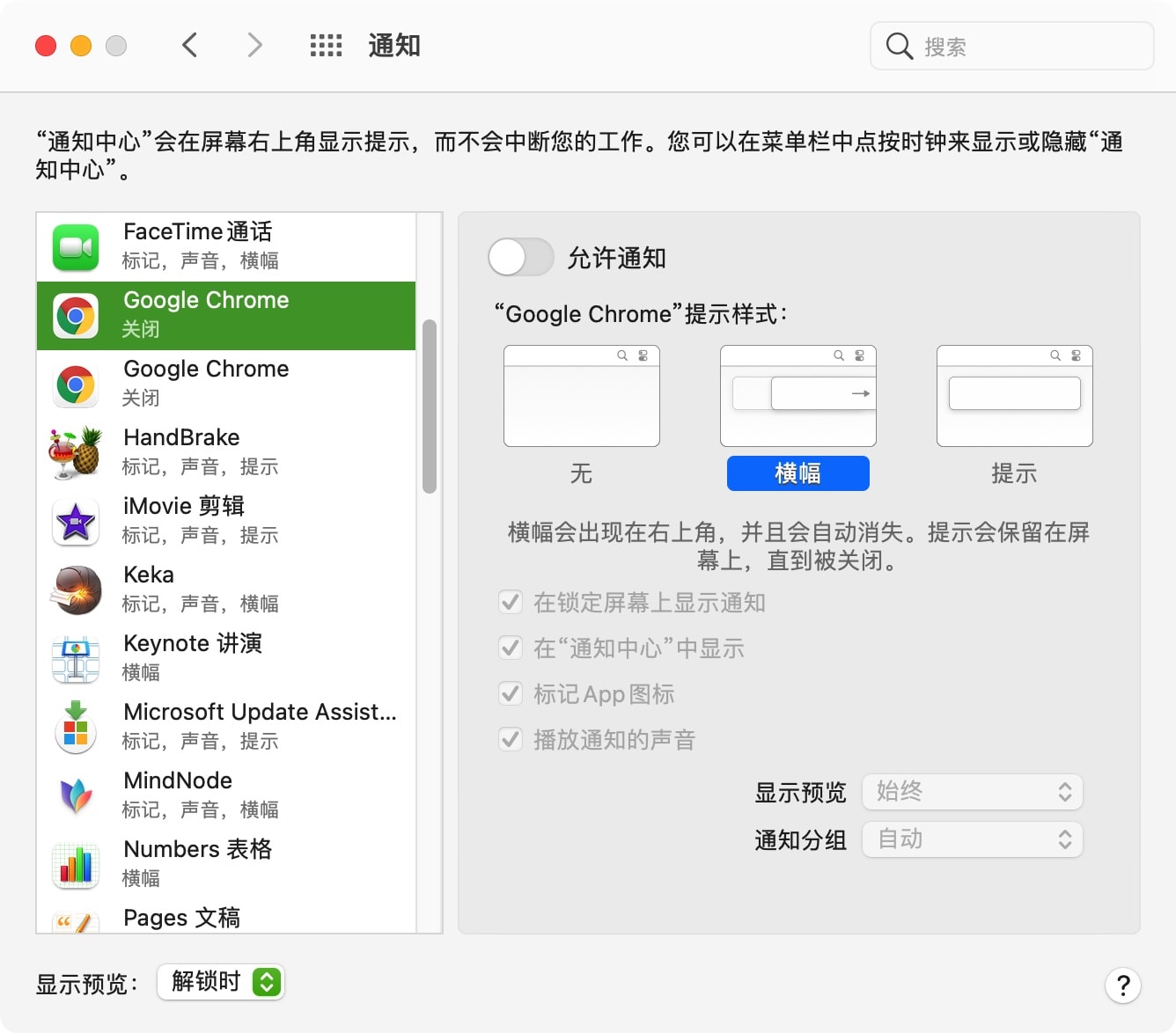Click in the 搜索 search field
Image resolution: width=1176 pixels, height=1033 pixels.
pos(1012,46)
